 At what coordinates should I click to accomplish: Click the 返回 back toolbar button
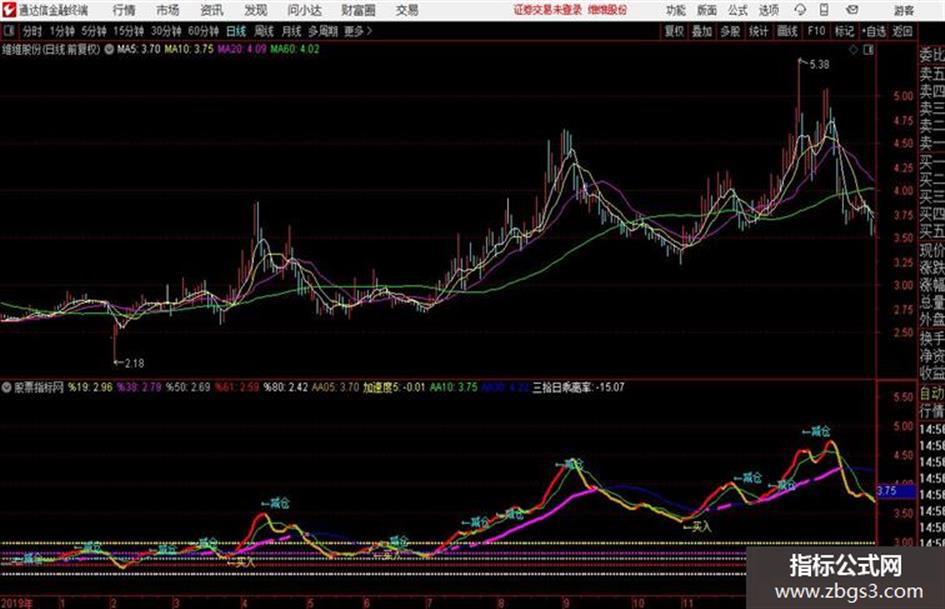tap(902, 31)
